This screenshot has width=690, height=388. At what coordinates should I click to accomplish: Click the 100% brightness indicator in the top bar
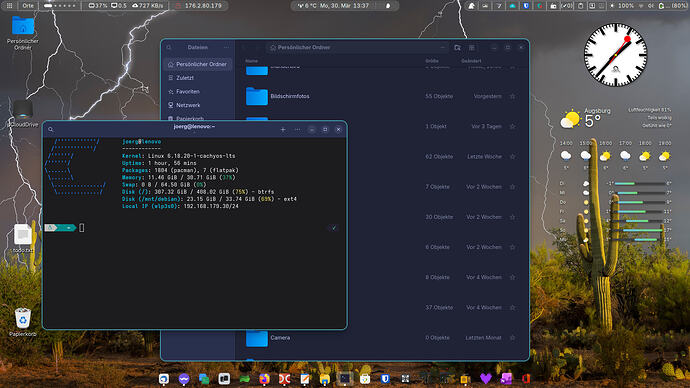click(622, 6)
